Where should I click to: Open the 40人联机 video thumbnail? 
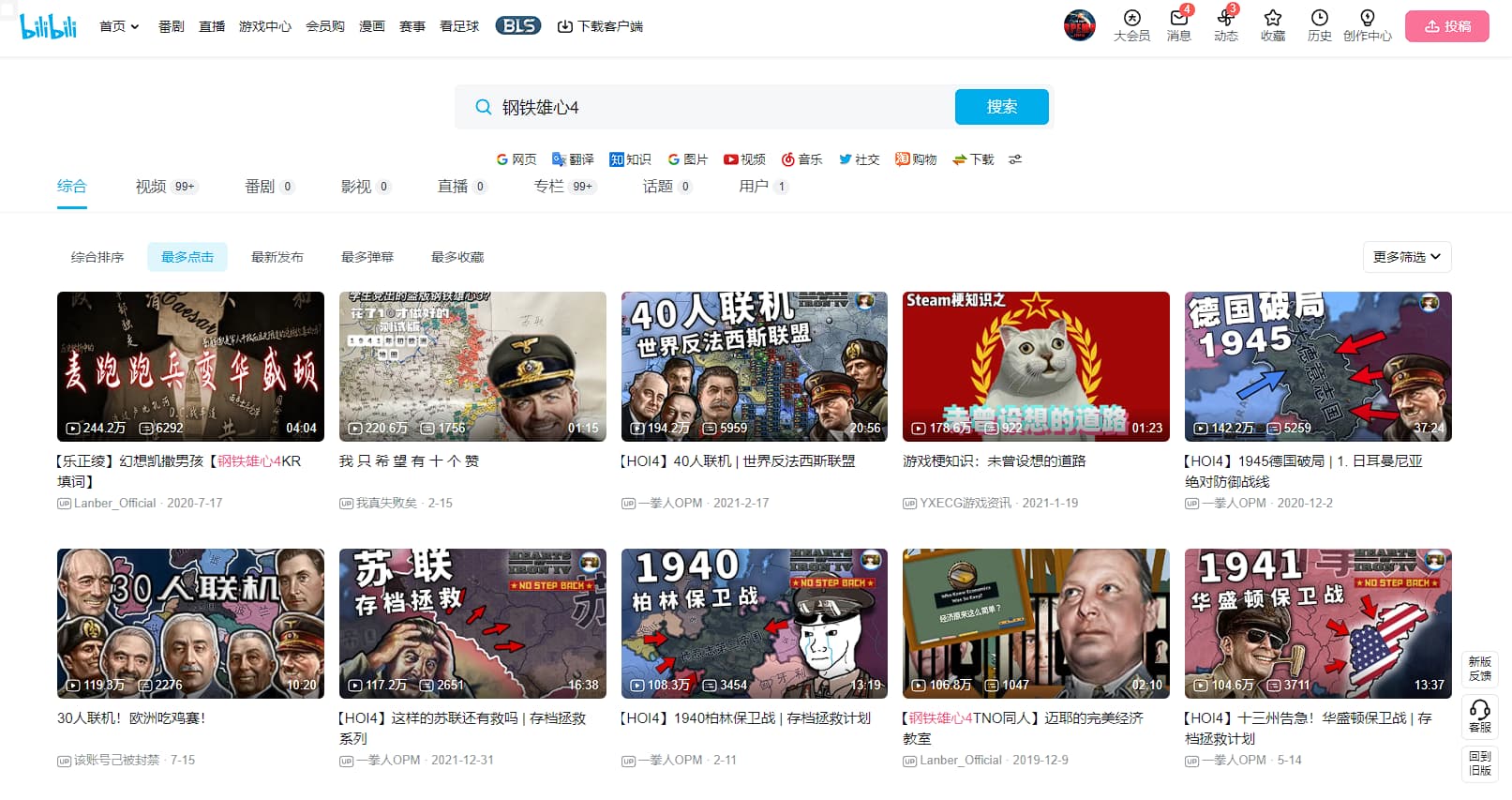point(755,367)
